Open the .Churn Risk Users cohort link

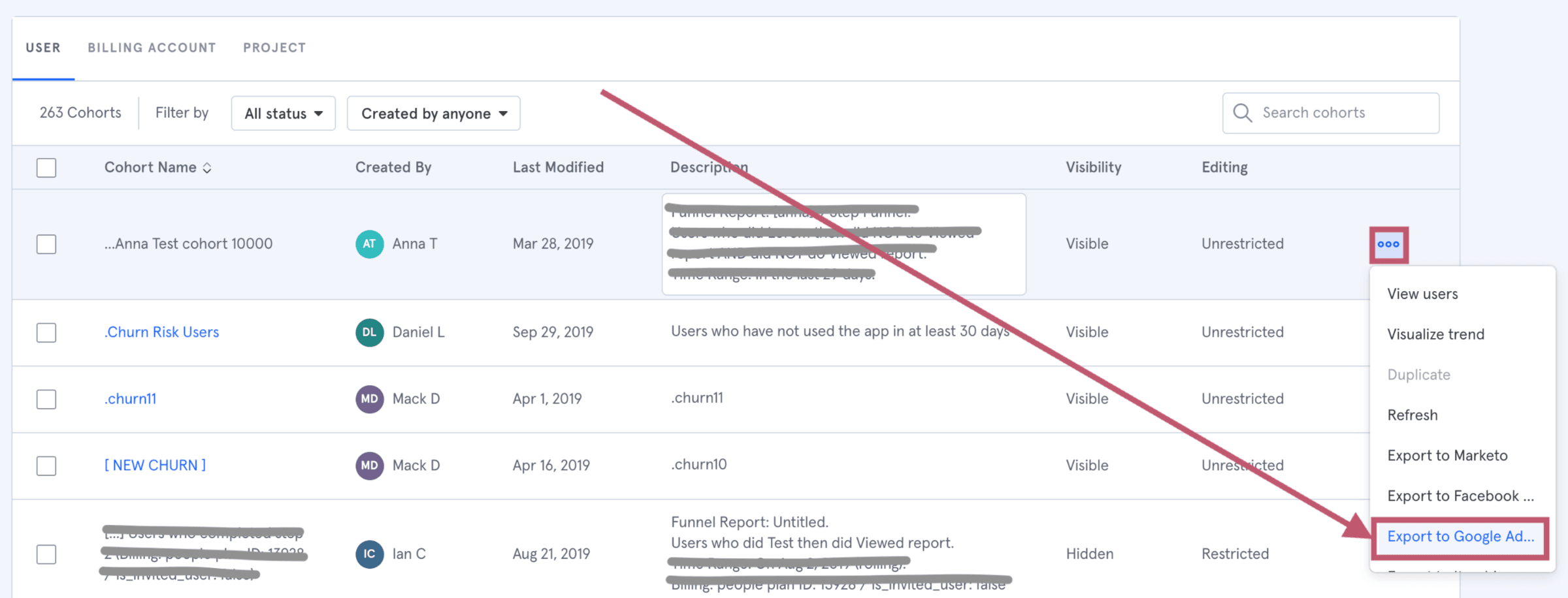tap(162, 332)
